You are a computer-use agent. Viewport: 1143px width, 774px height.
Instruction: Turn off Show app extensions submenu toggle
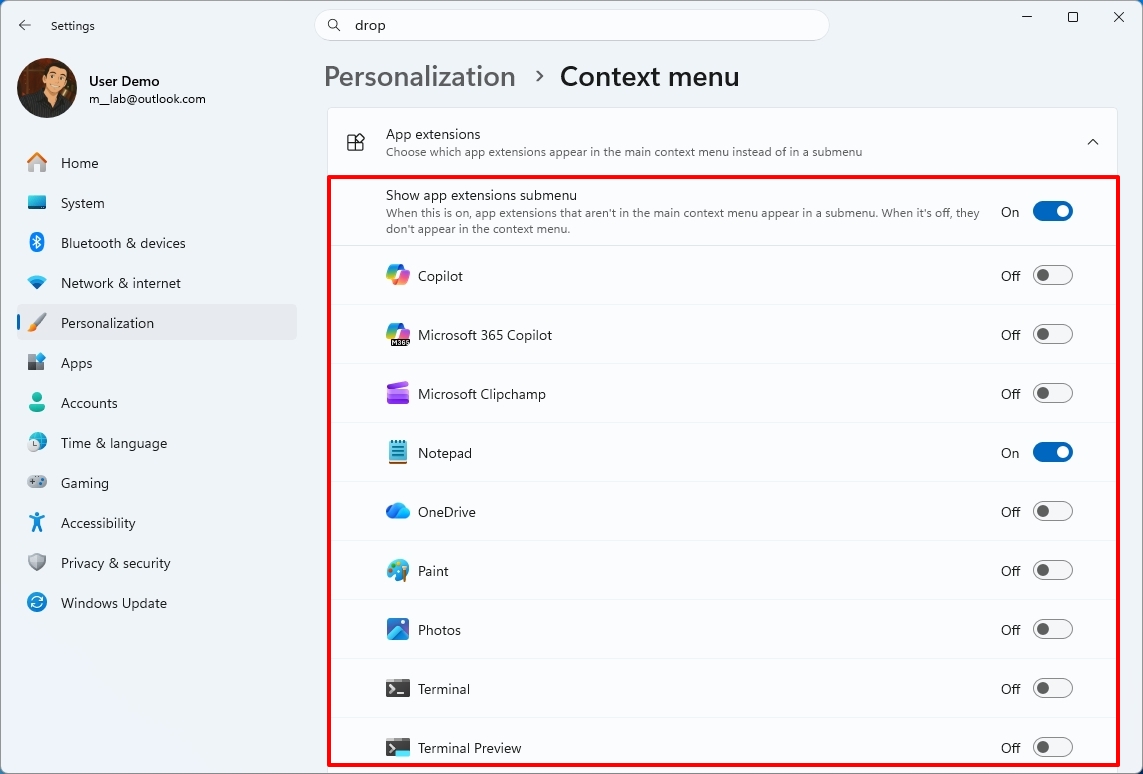[1053, 211]
